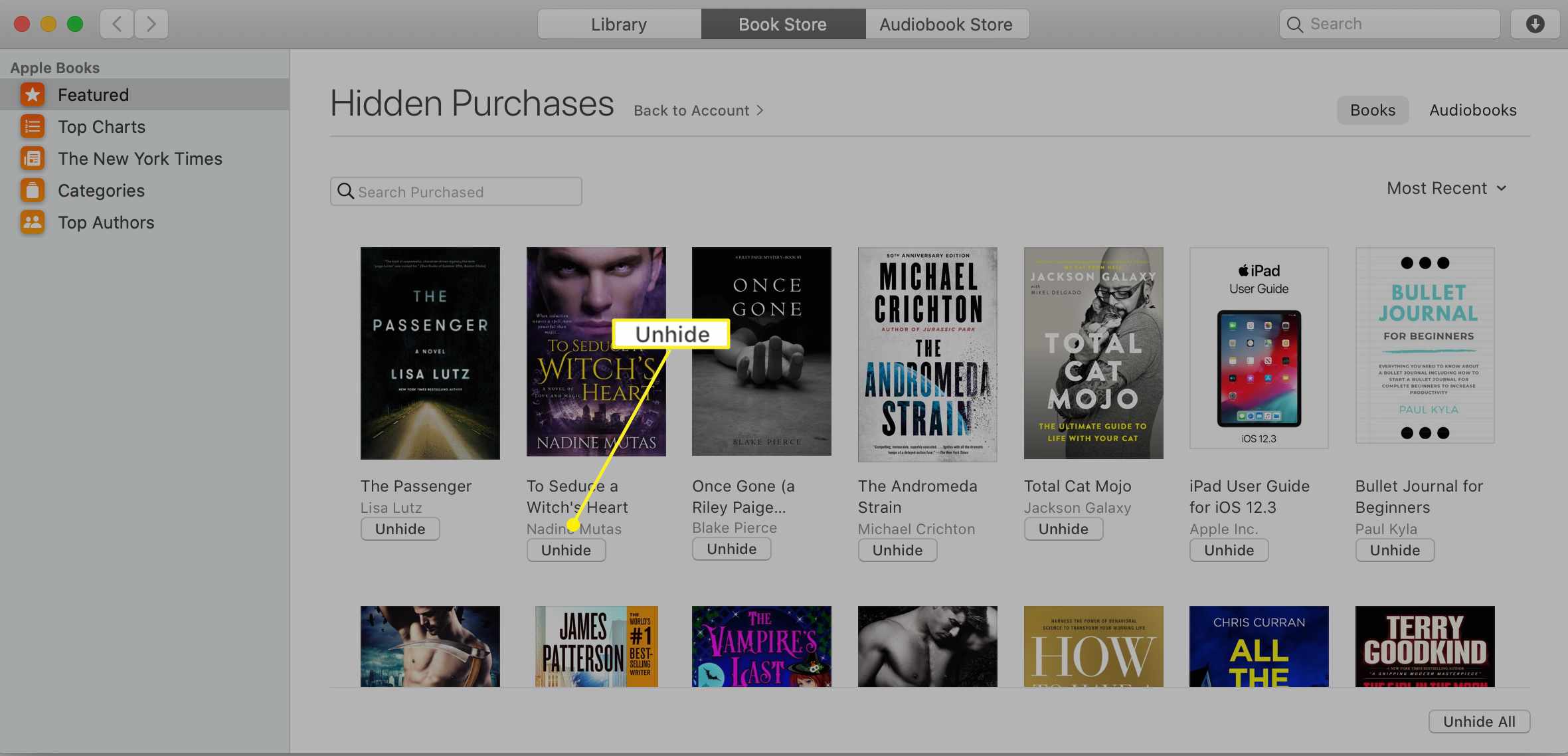Click the magnifier icon in top search
1568x756 pixels.
1294,25
